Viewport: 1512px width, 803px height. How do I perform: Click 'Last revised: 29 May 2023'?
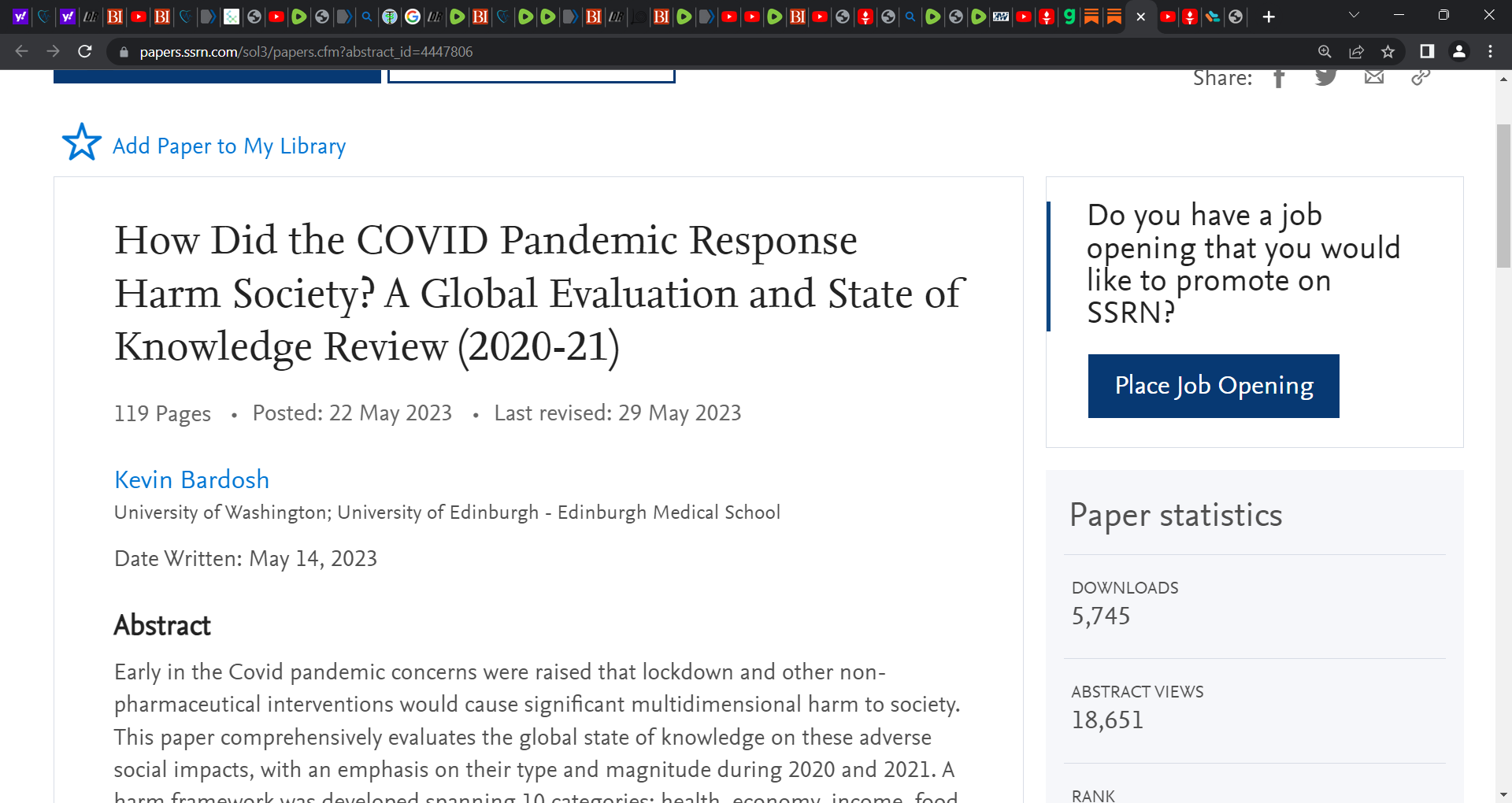[x=617, y=413]
